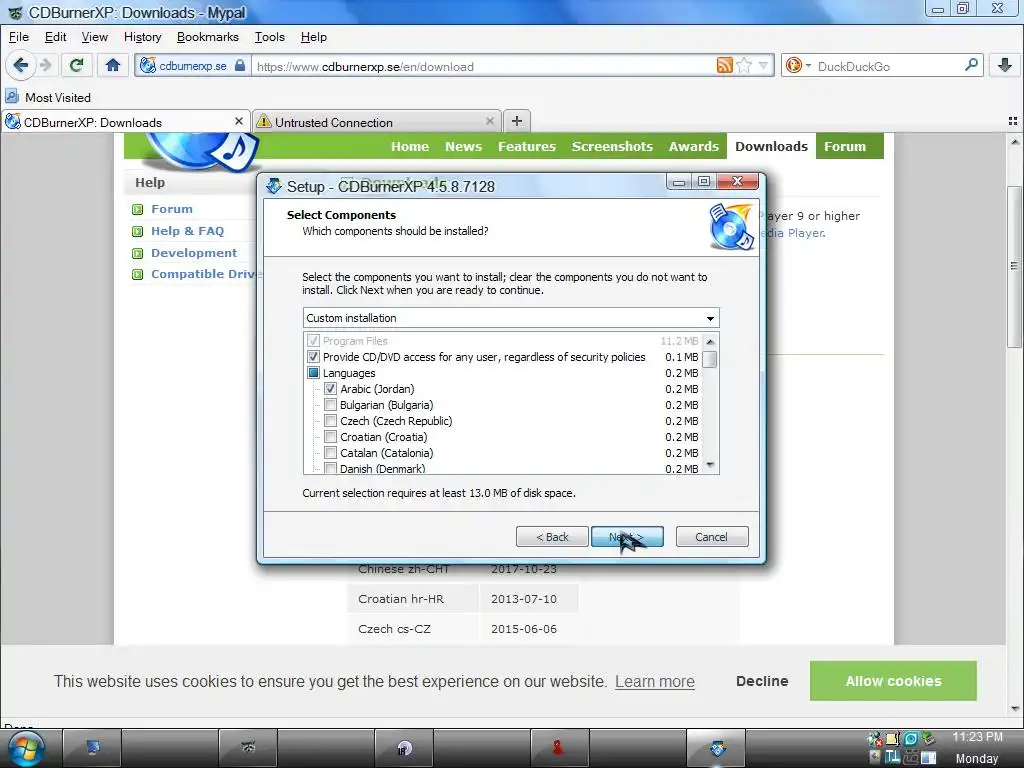Open the Help & FAQ sidebar link
1024x768 pixels.
187,231
